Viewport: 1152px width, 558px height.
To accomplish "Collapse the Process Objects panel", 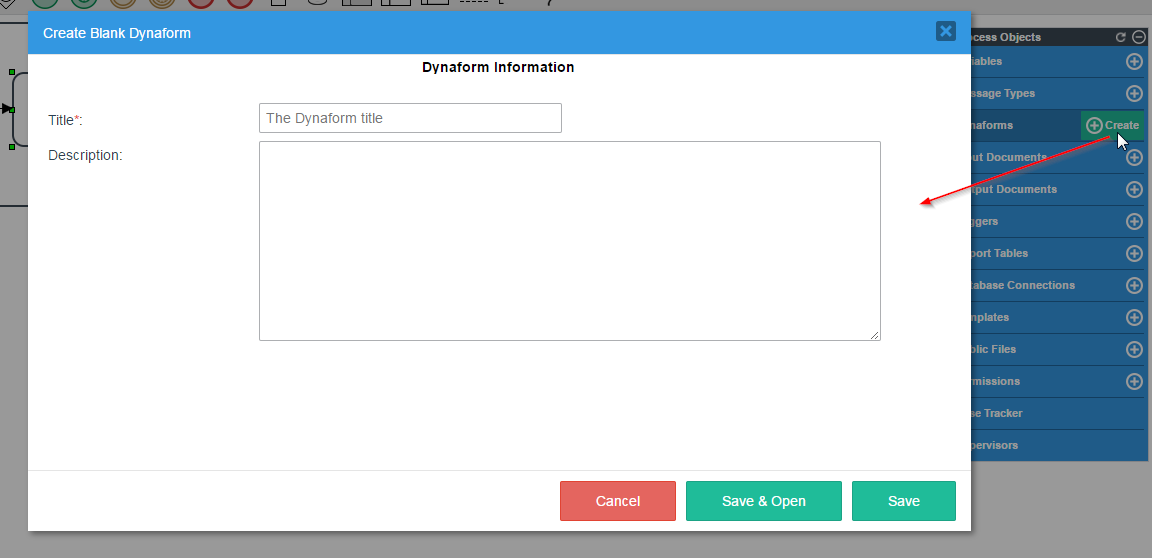I will click(1138, 37).
